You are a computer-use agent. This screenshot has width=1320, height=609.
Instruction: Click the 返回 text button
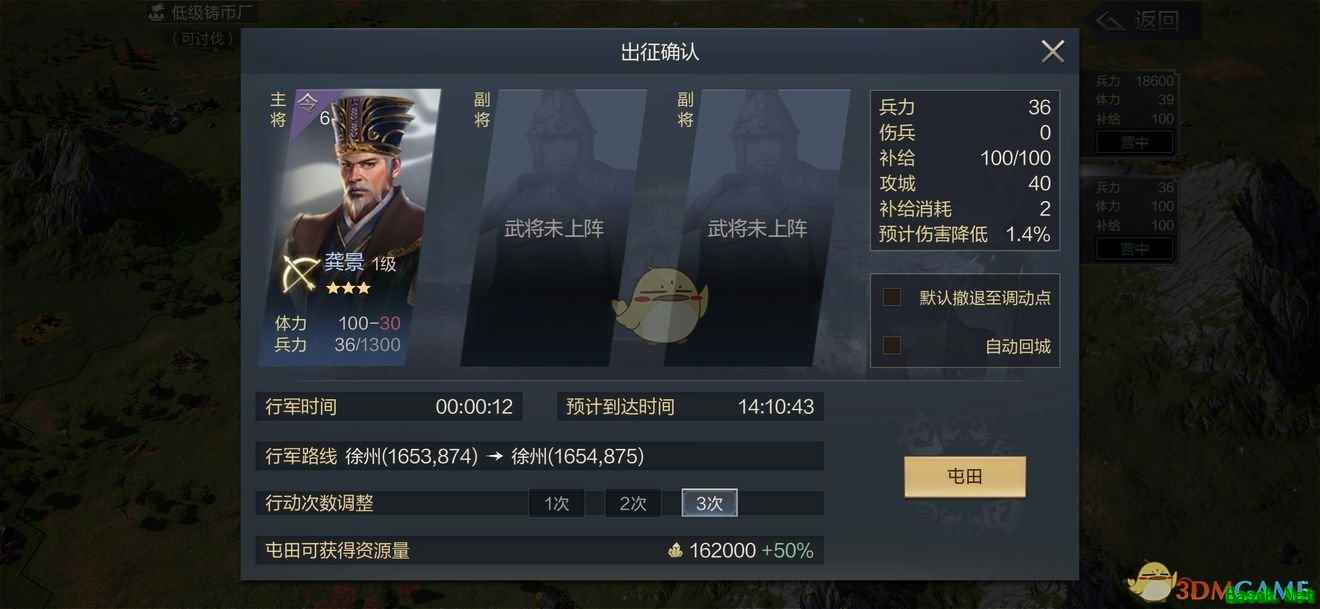click(x=1157, y=20)
